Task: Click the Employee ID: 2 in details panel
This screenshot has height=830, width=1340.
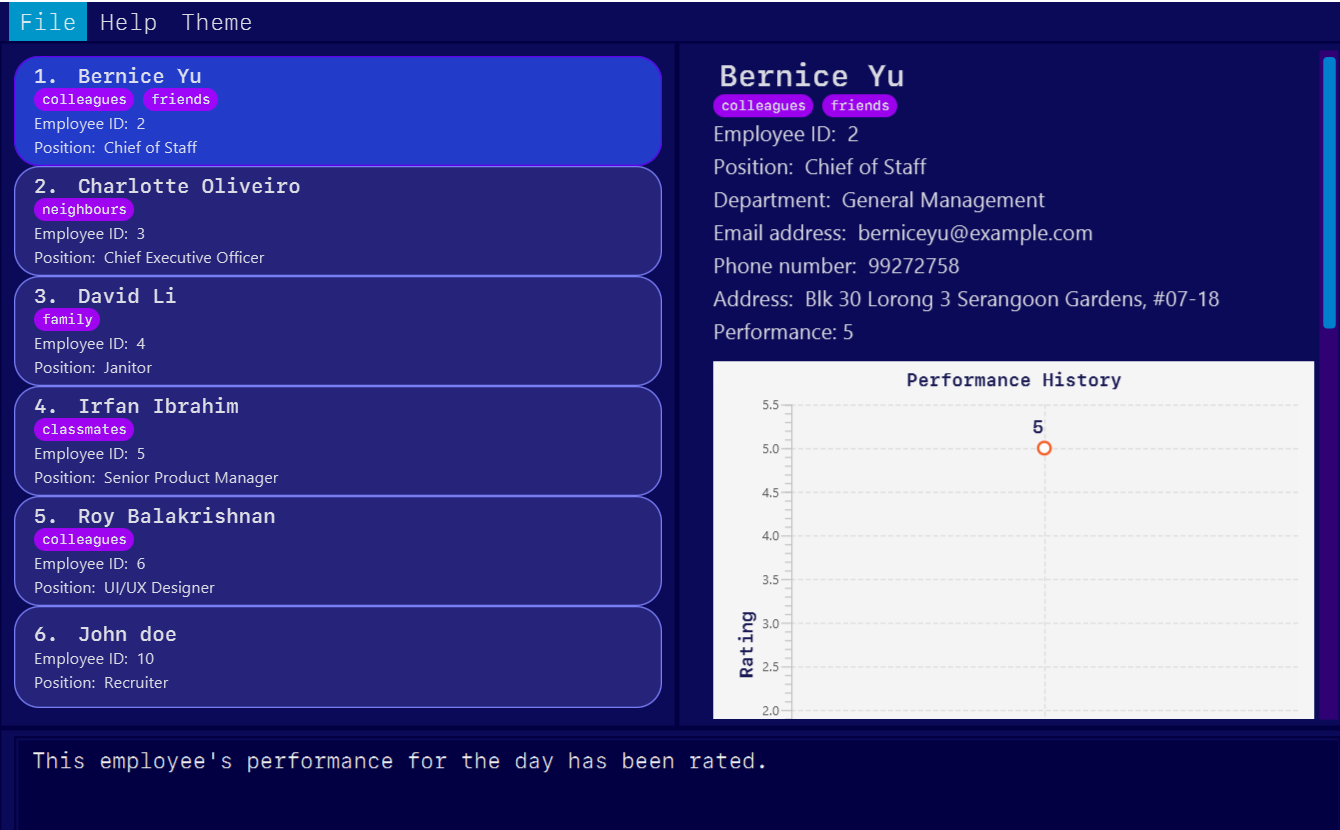Action: (786, 134)
